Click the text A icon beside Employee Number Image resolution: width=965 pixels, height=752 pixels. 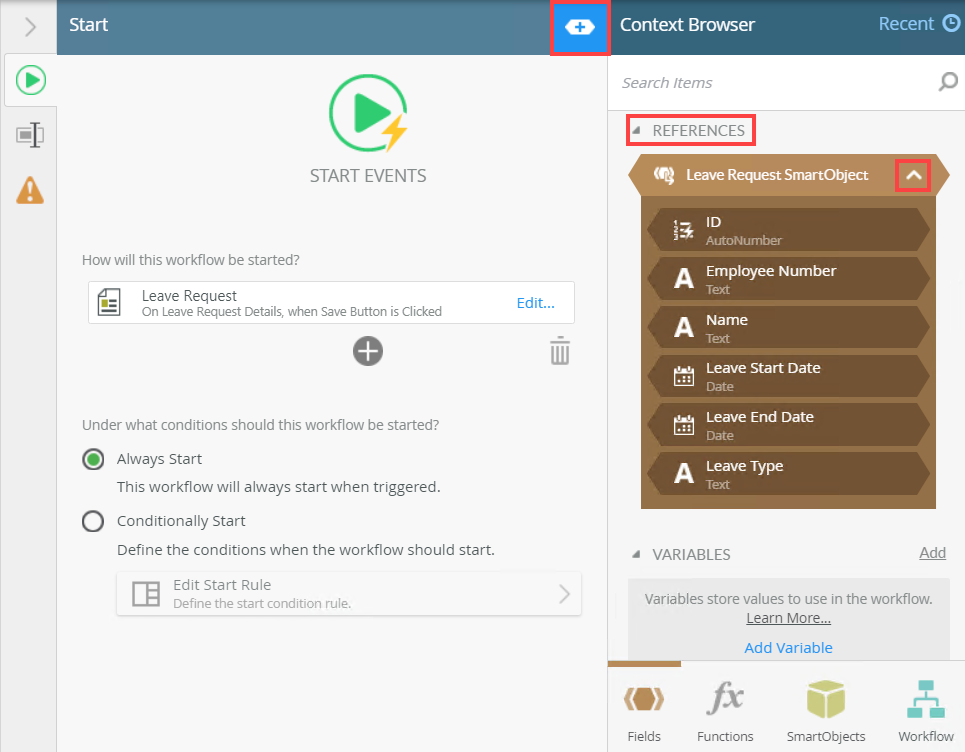[x=684, y=279]
